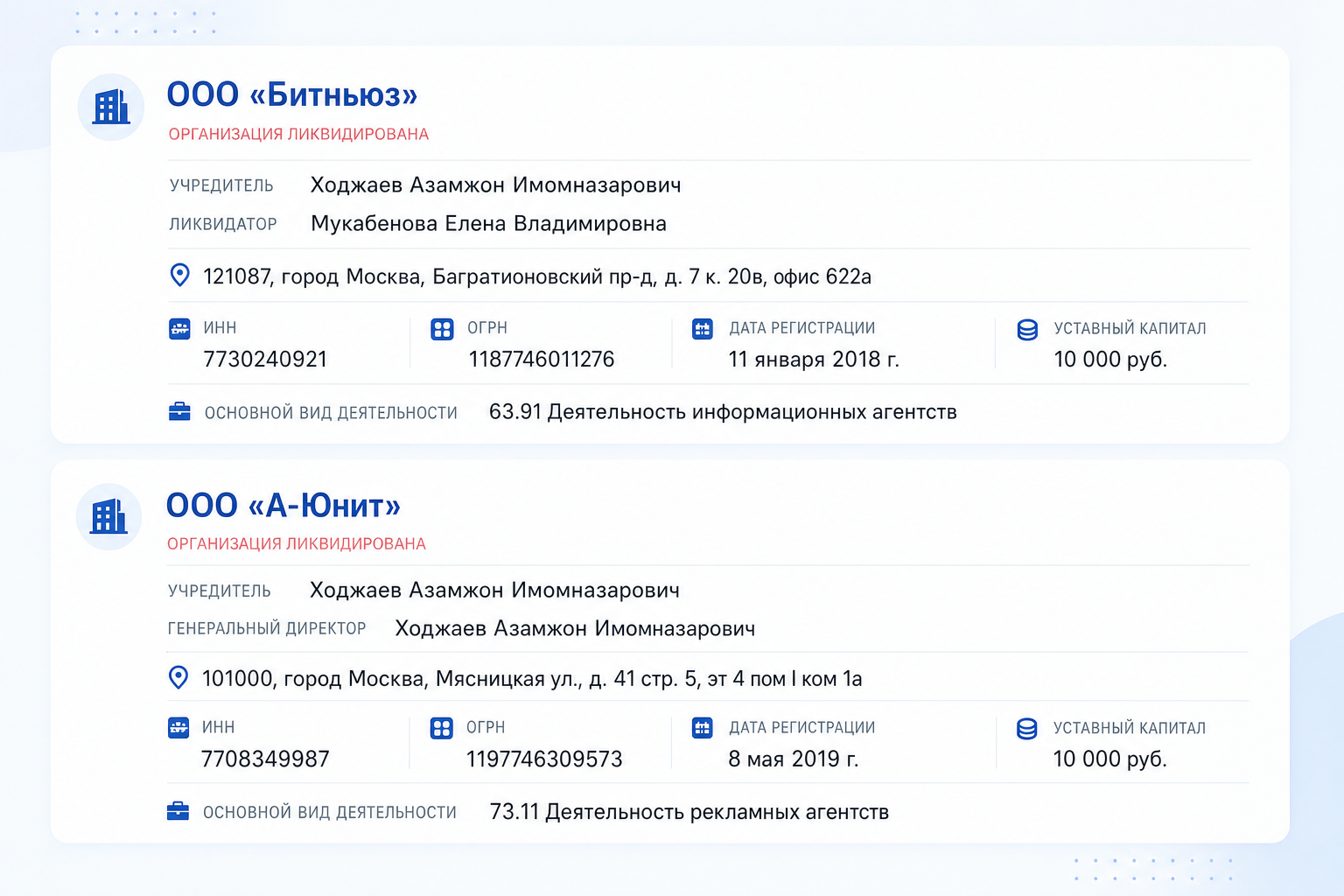
Task: Click the calendar icon above 11 января 2018 г.
Action: 703,329
